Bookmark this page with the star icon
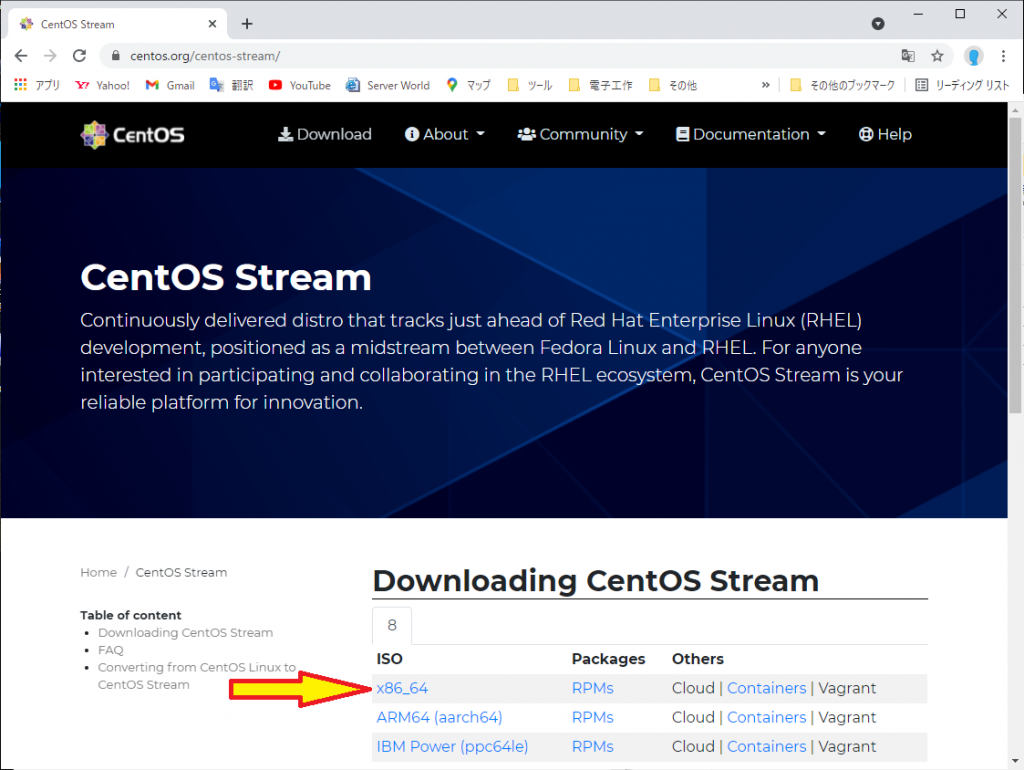1024x770 pixels. click(x=937, y=56)
